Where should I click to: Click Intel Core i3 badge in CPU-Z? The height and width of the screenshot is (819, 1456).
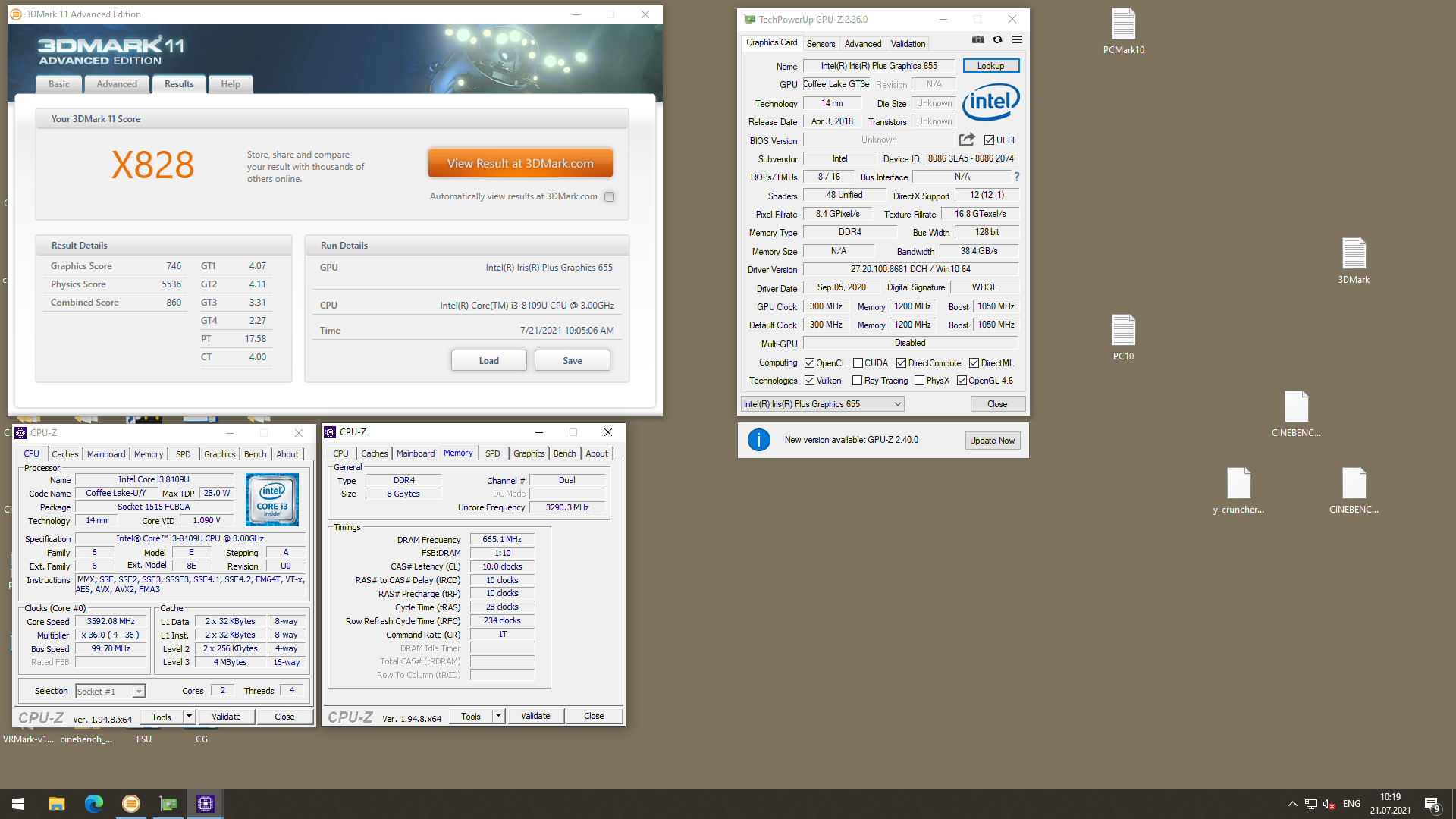(272, 500)
